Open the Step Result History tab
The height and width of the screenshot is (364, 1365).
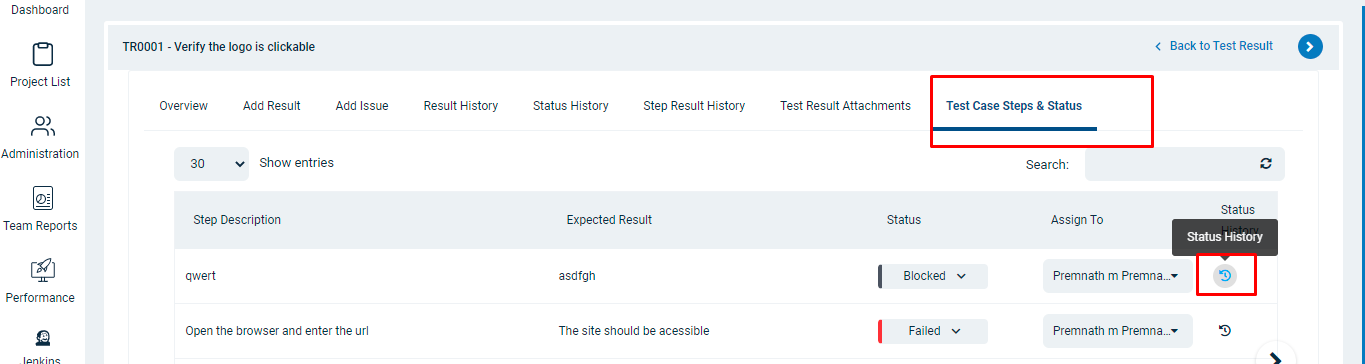pos(694,106)
